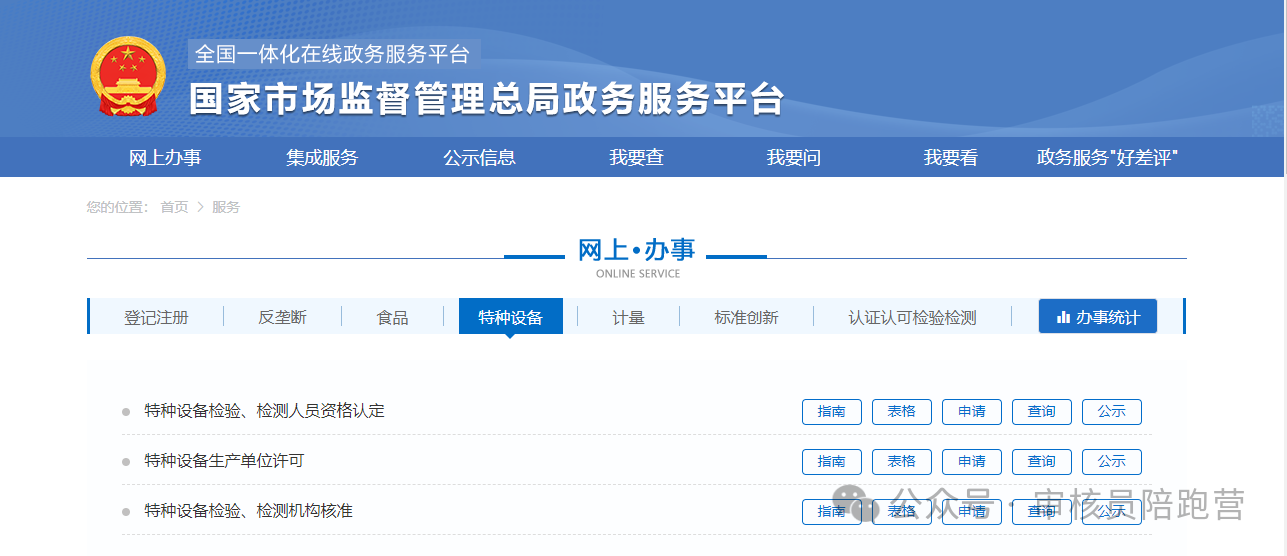1287x556 pixels.
Task: Open the 集成服务 navigation menu
Action: coord(322,158)
